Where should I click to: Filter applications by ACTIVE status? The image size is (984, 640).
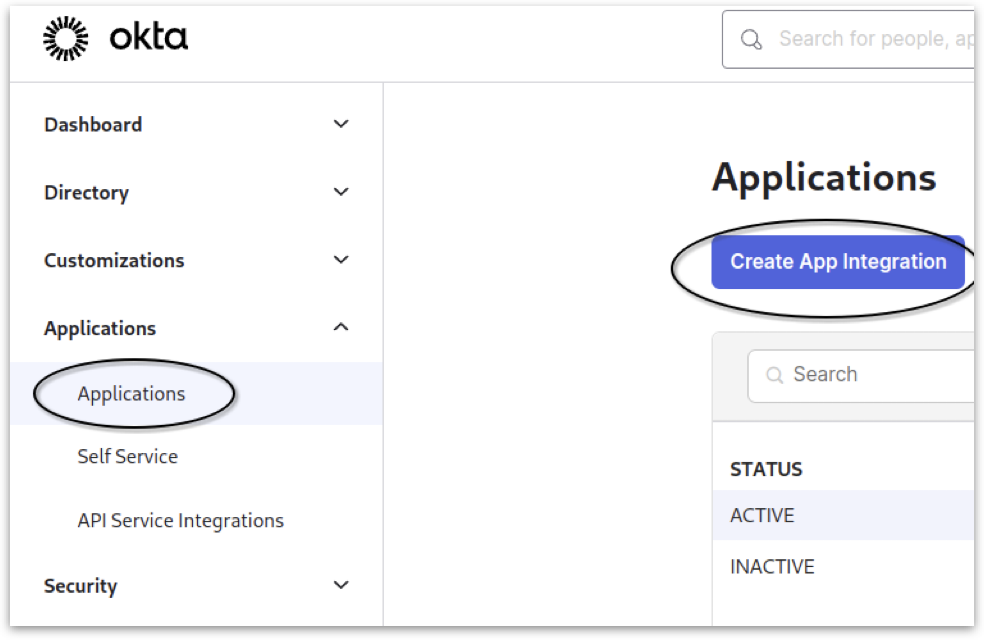[762, 516]
